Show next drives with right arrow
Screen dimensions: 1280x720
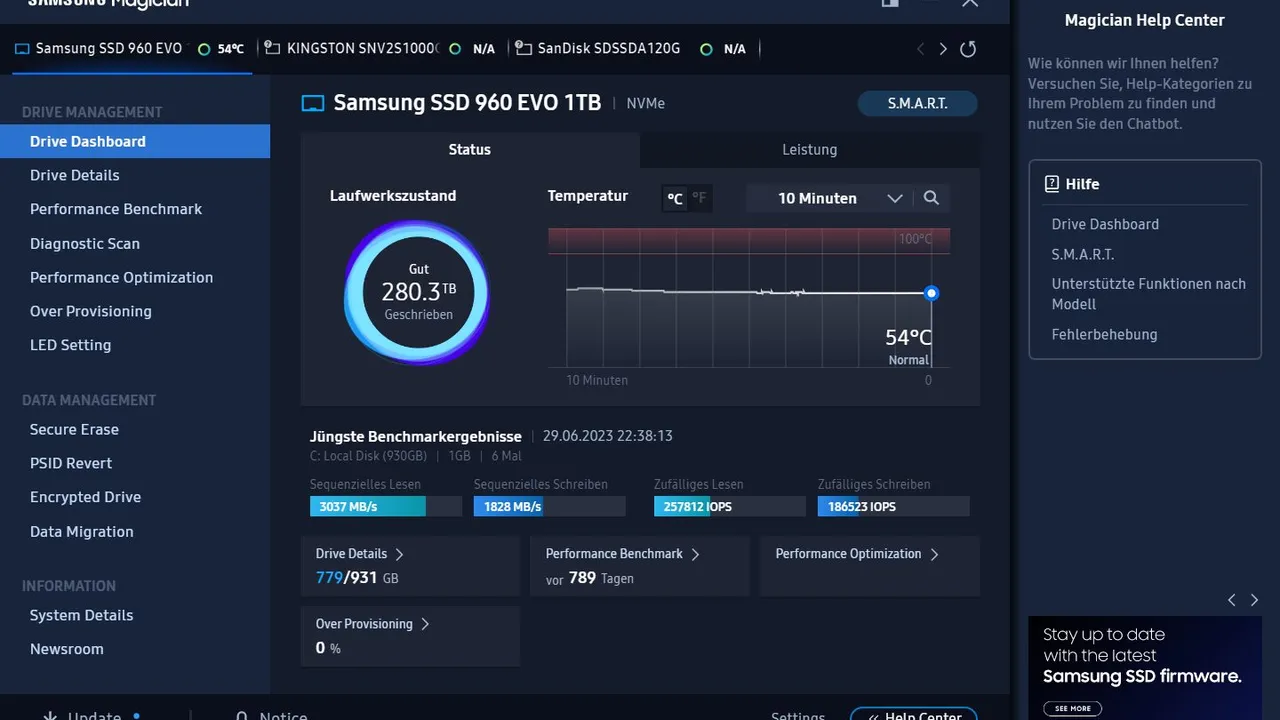coord(943,49)
